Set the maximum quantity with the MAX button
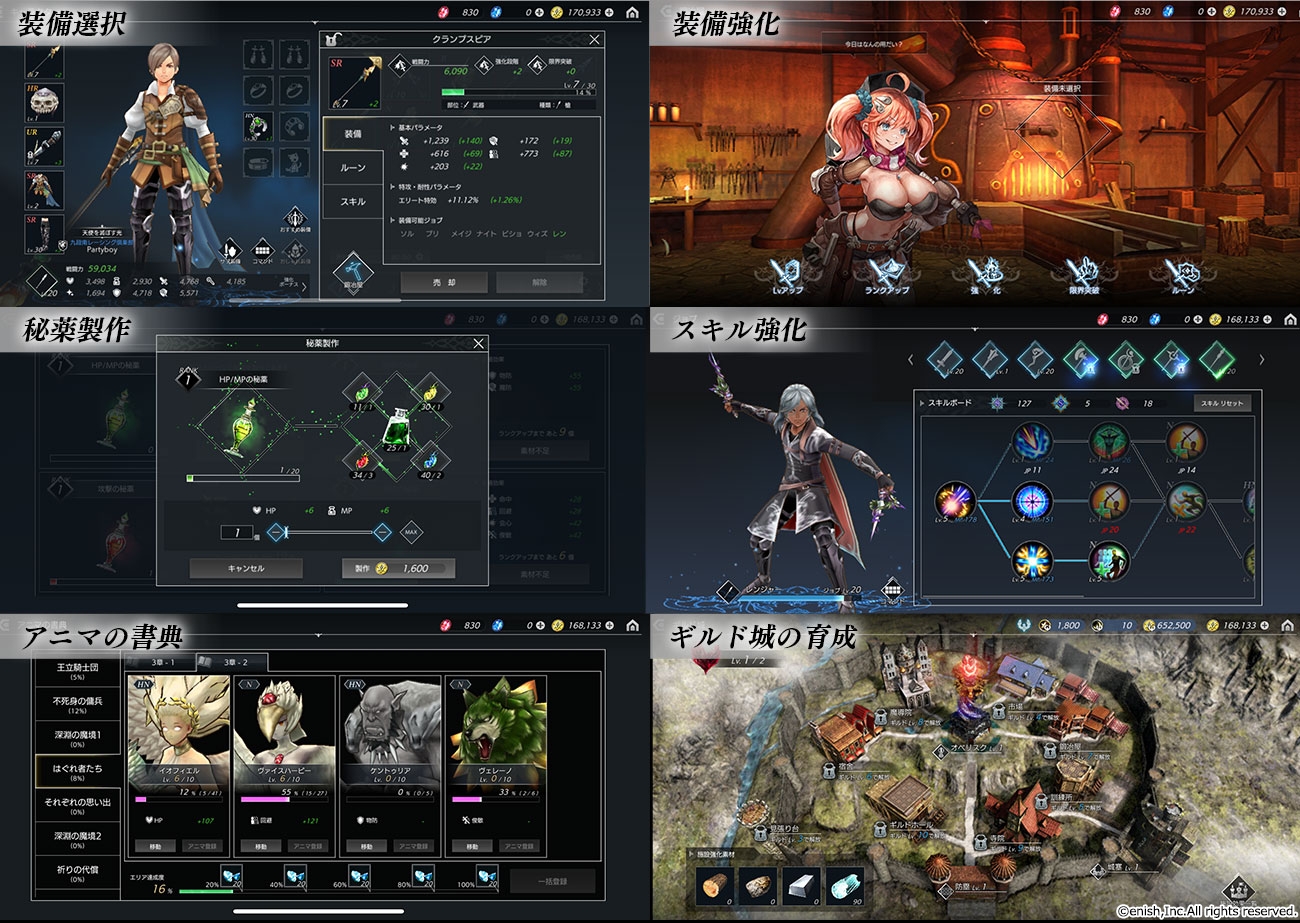This screenshot has width=1300, height=923. [412, 532]
